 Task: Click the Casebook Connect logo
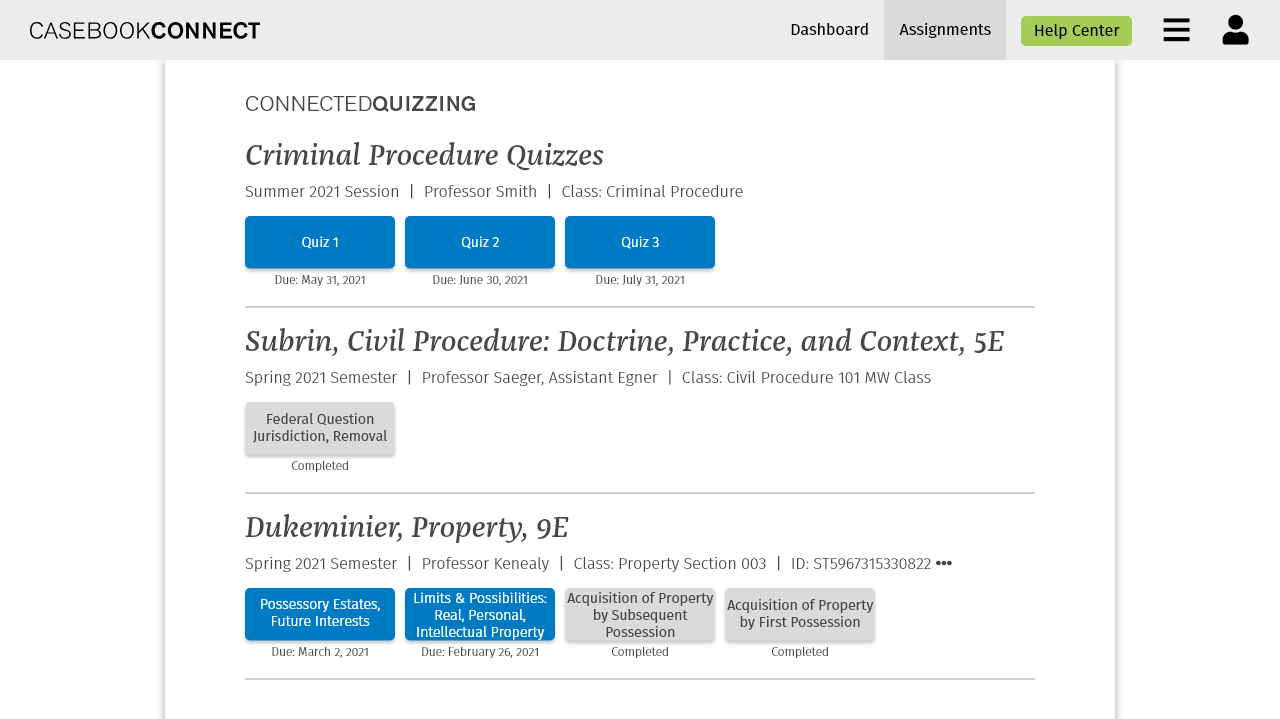point(145,30)
